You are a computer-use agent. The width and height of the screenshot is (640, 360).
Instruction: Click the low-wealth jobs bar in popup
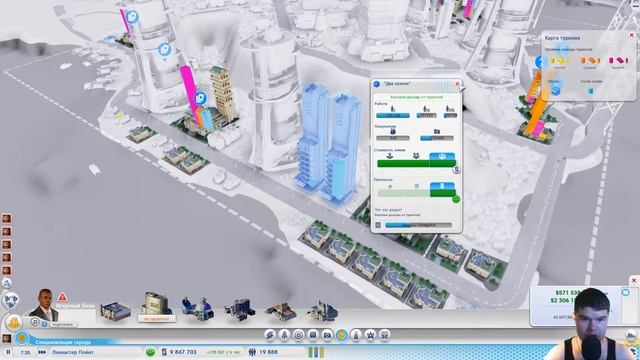(393, 116)
